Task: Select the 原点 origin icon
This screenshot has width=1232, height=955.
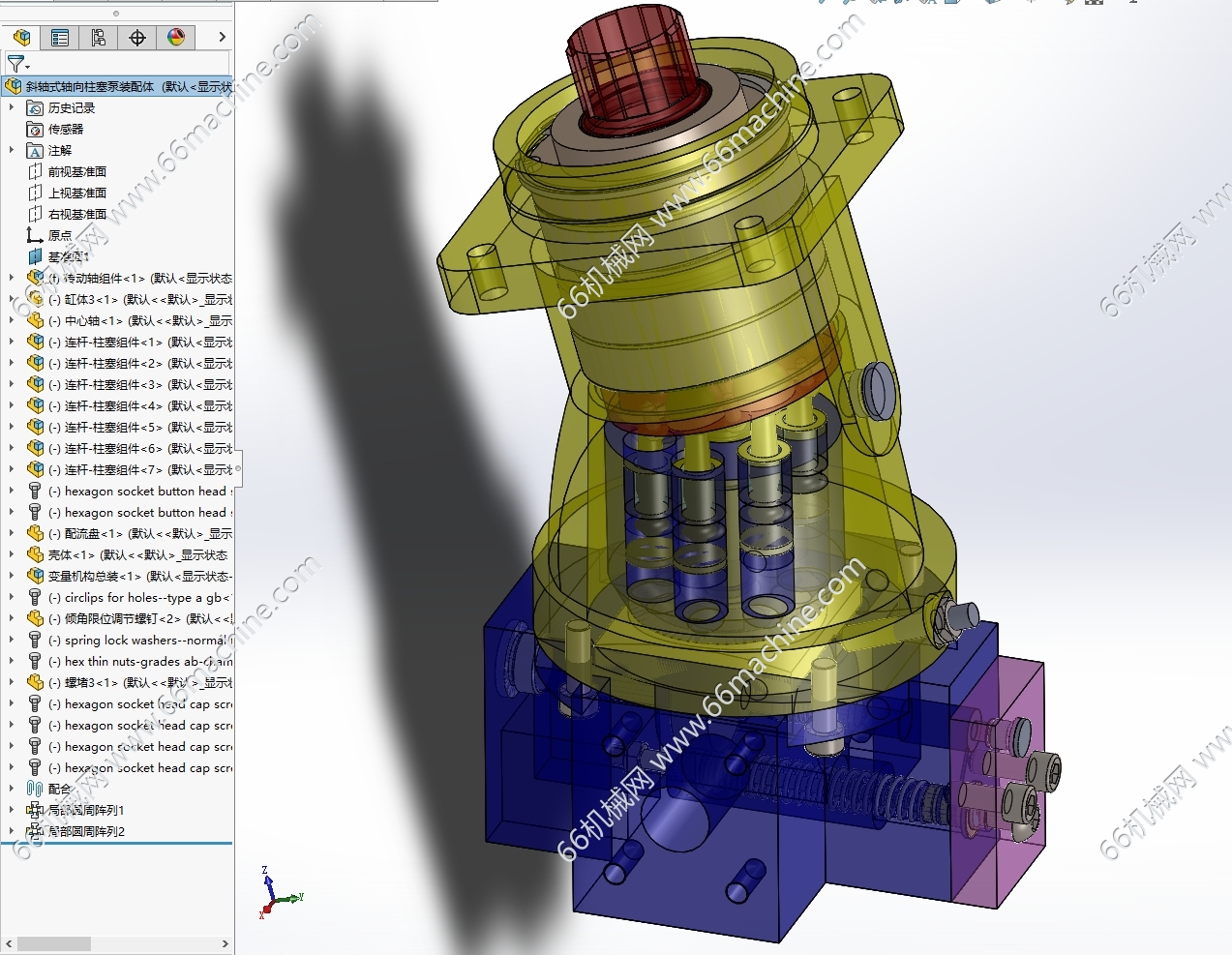Action: (35, 235)
